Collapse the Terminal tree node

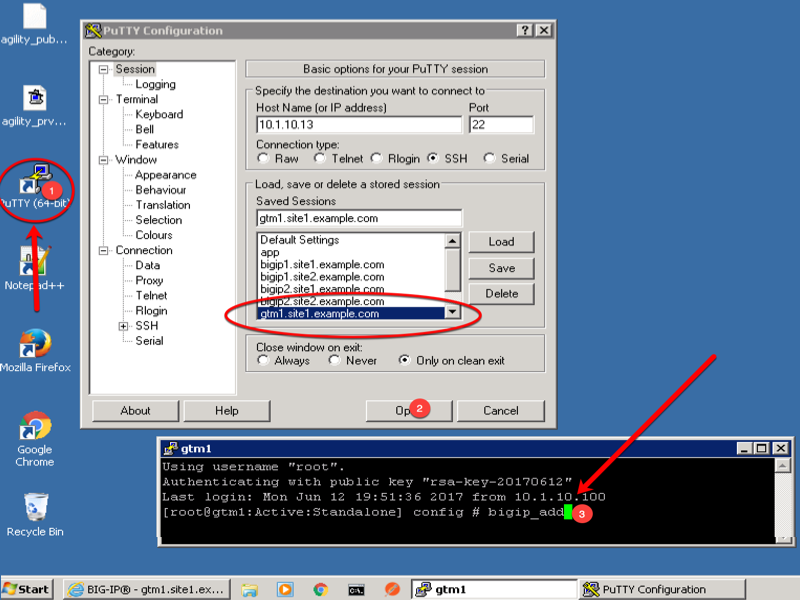[x=104, y=99]
